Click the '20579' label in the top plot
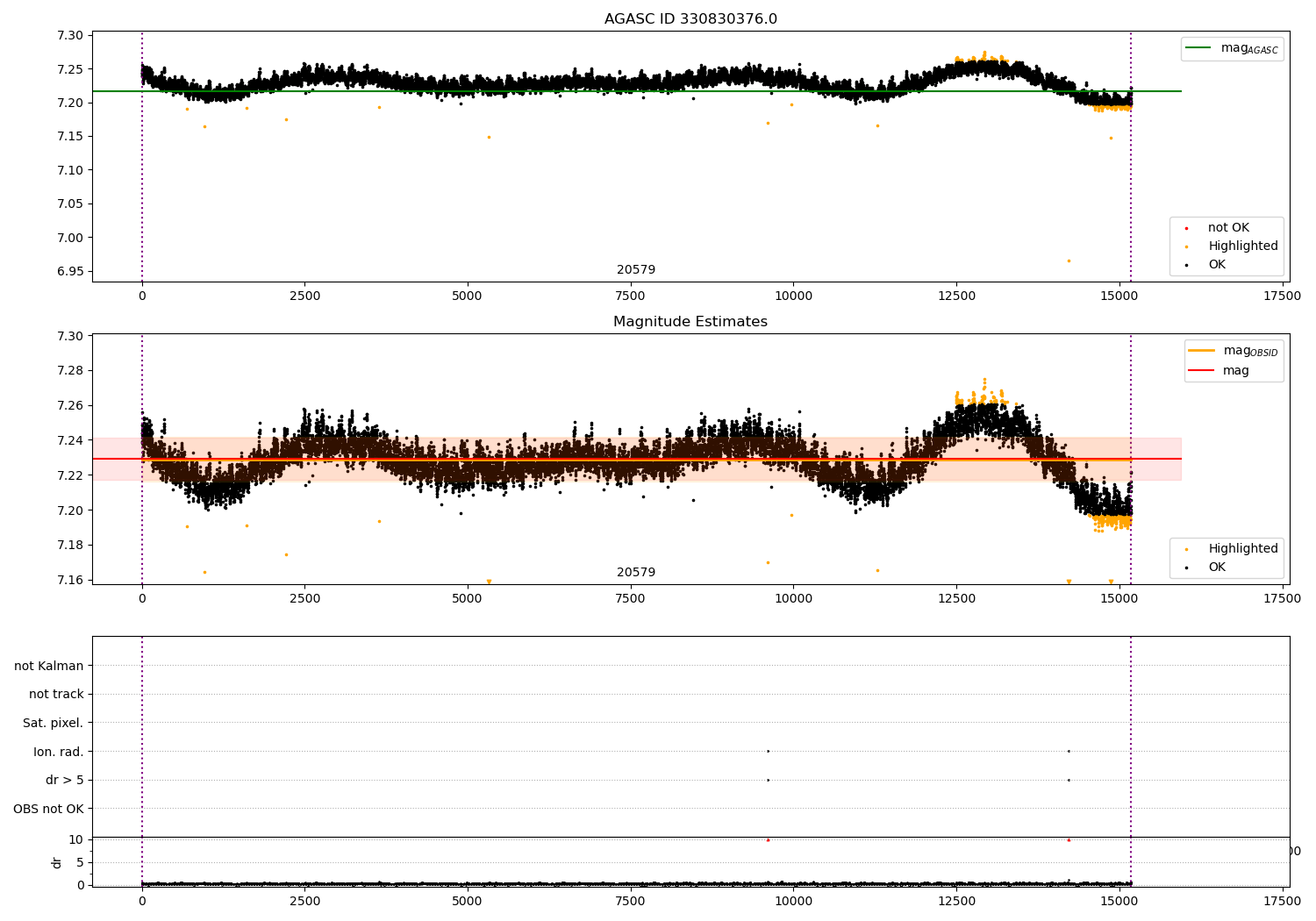The width and height of the screenshot is (1316, 921). 636,270
